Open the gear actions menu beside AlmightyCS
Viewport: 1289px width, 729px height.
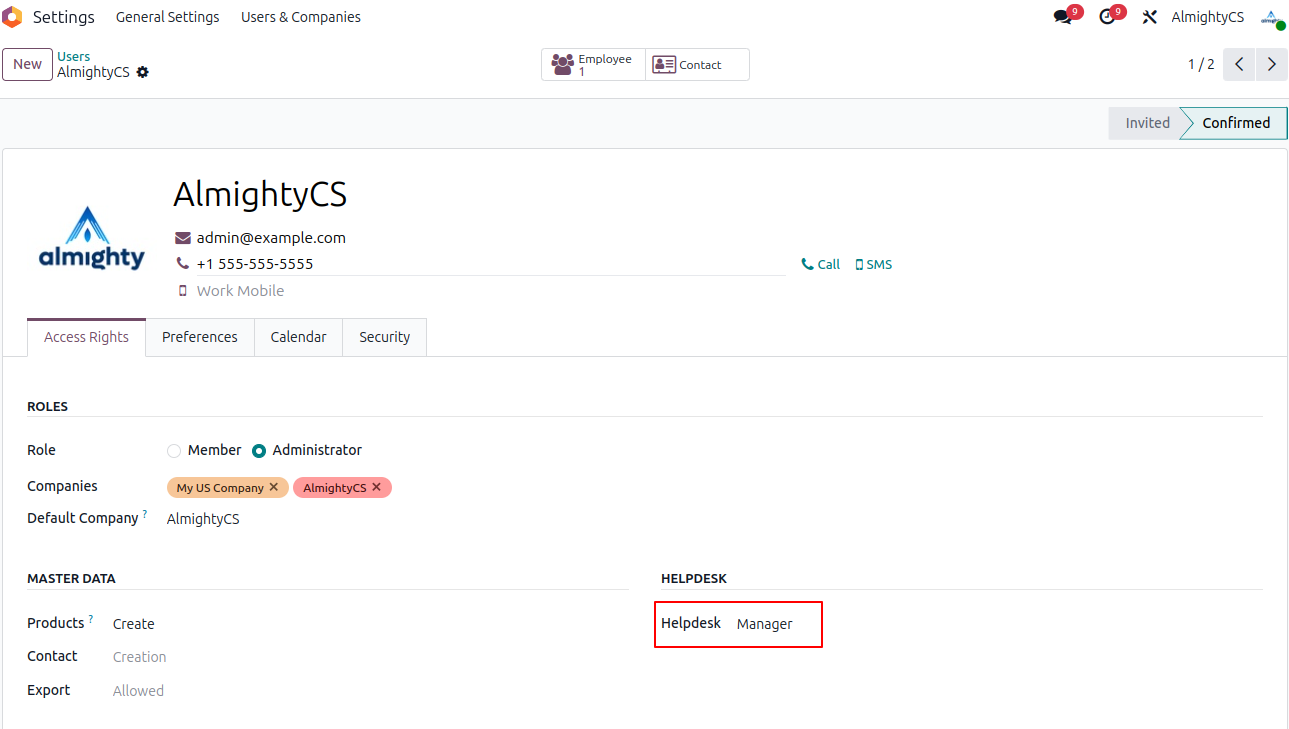pos(143,72)
